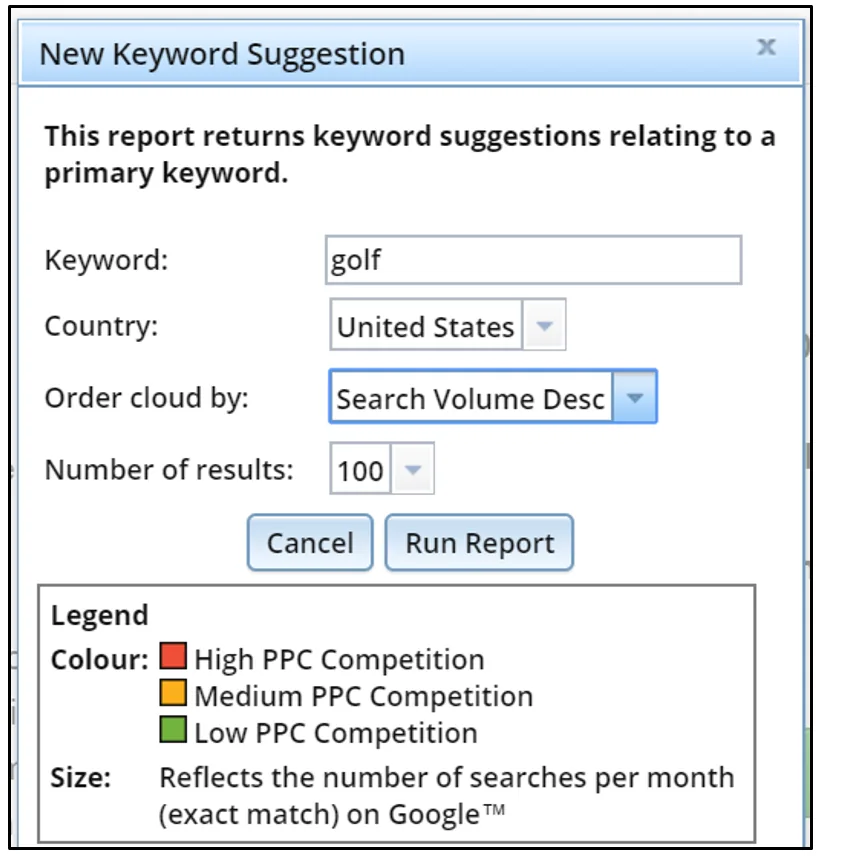The width and height of the screenshot is (843, 862).
Task: Click the Number of results value 100
Action: pos(360,470)
